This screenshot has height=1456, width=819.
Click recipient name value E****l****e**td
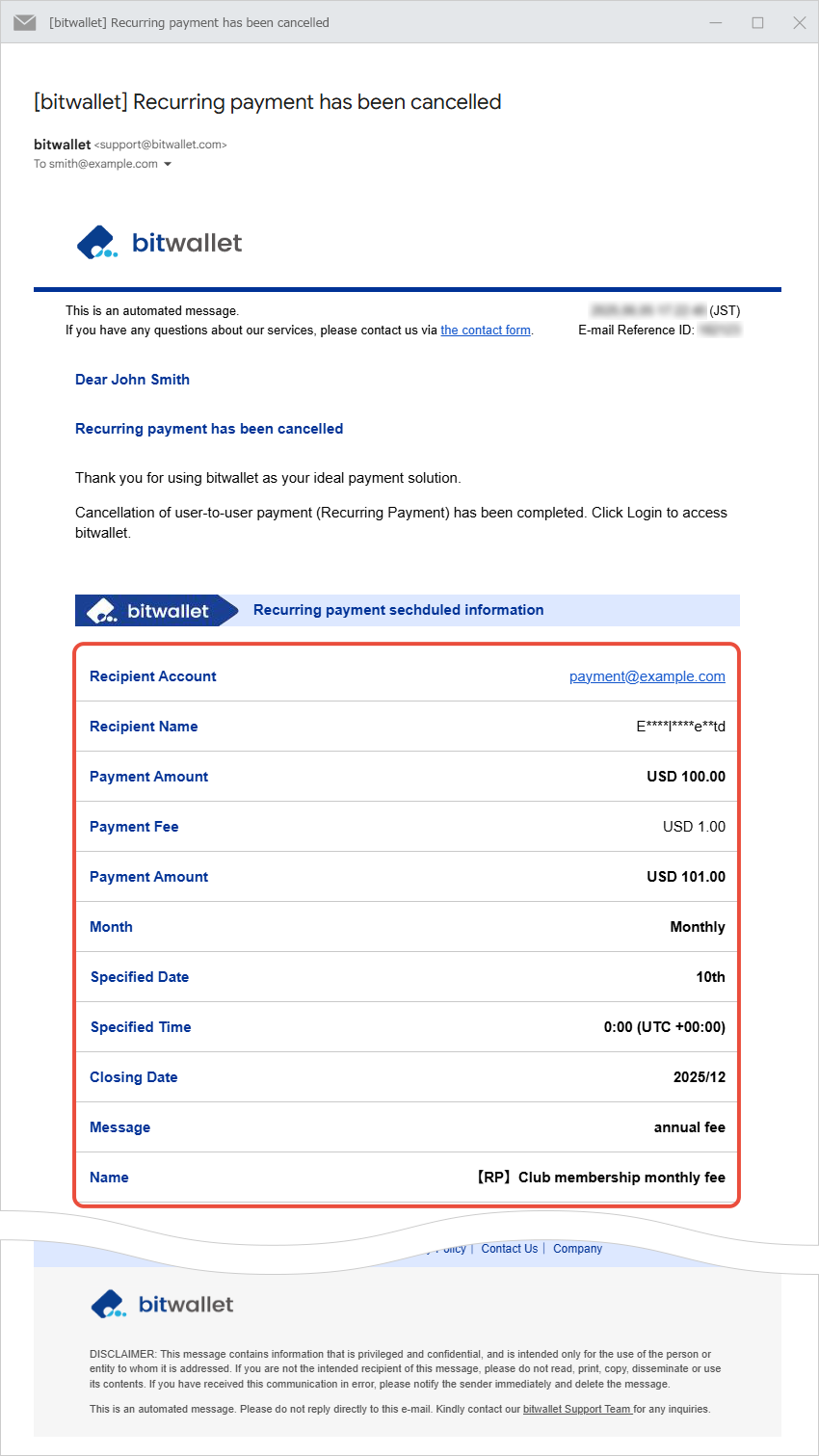click(x=680, y=727)
